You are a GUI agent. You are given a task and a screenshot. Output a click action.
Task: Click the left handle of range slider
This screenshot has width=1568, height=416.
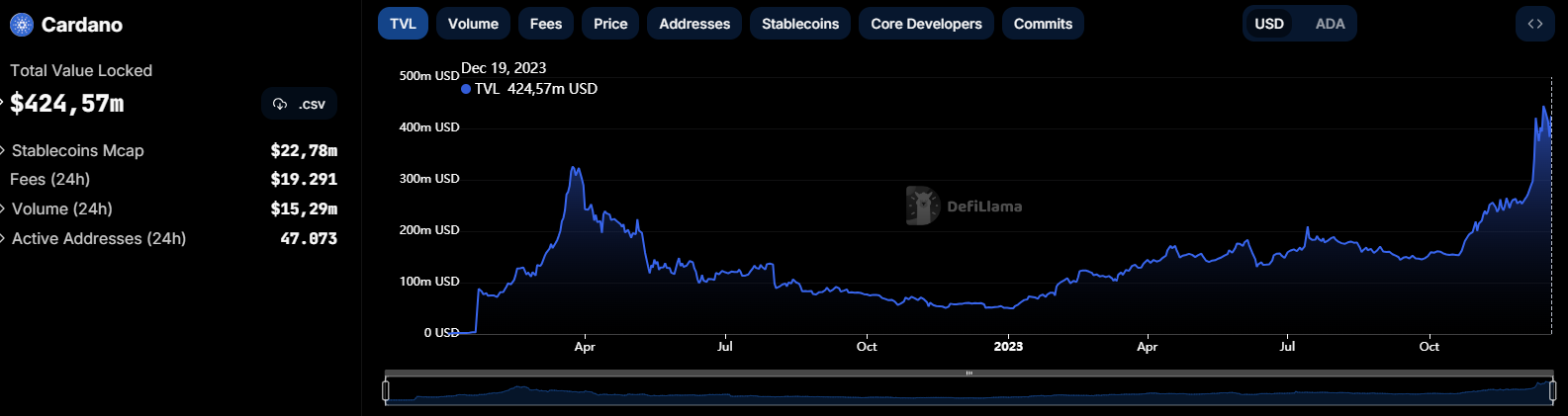pyautogui.click(x=386, y=391)
